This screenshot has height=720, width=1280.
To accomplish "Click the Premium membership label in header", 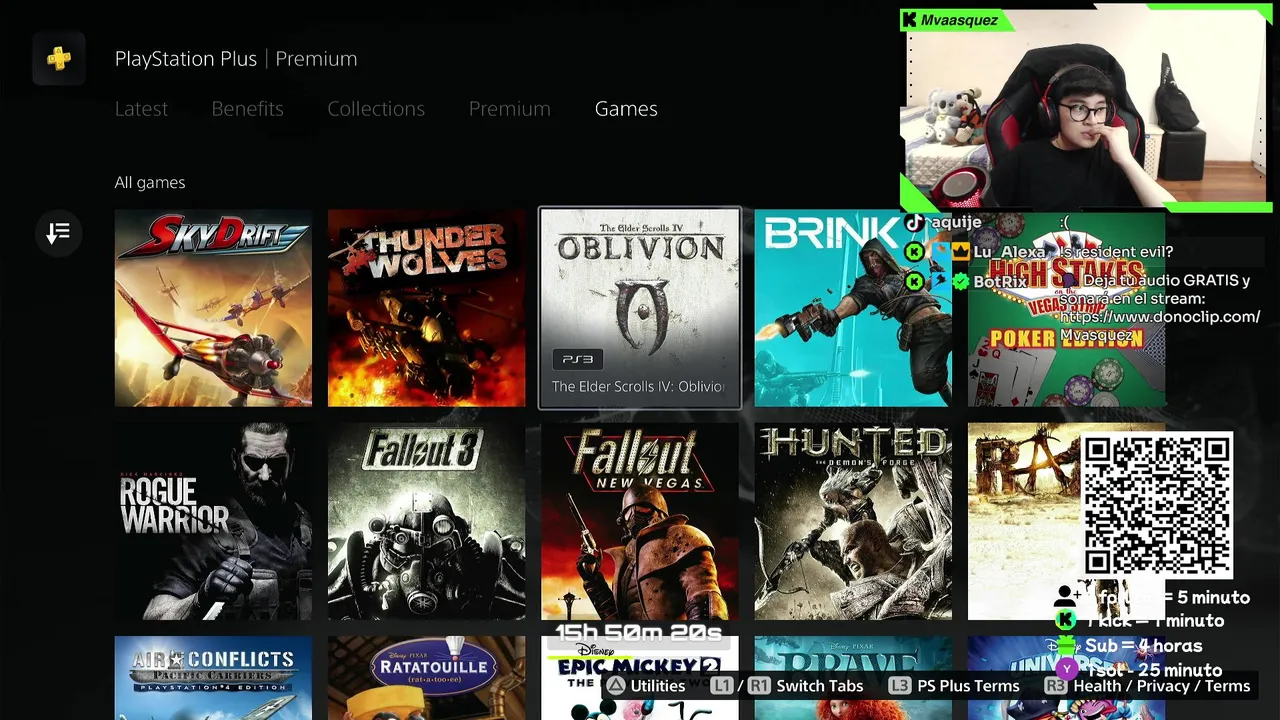I will coord(316,59).
